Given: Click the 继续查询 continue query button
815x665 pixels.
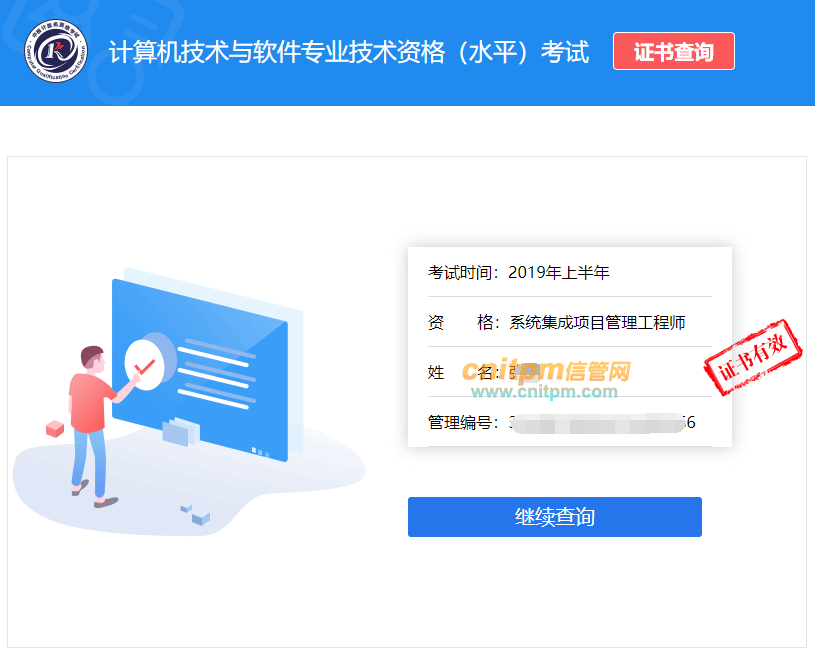Looking at the screenshot, I should click(555, 517).
